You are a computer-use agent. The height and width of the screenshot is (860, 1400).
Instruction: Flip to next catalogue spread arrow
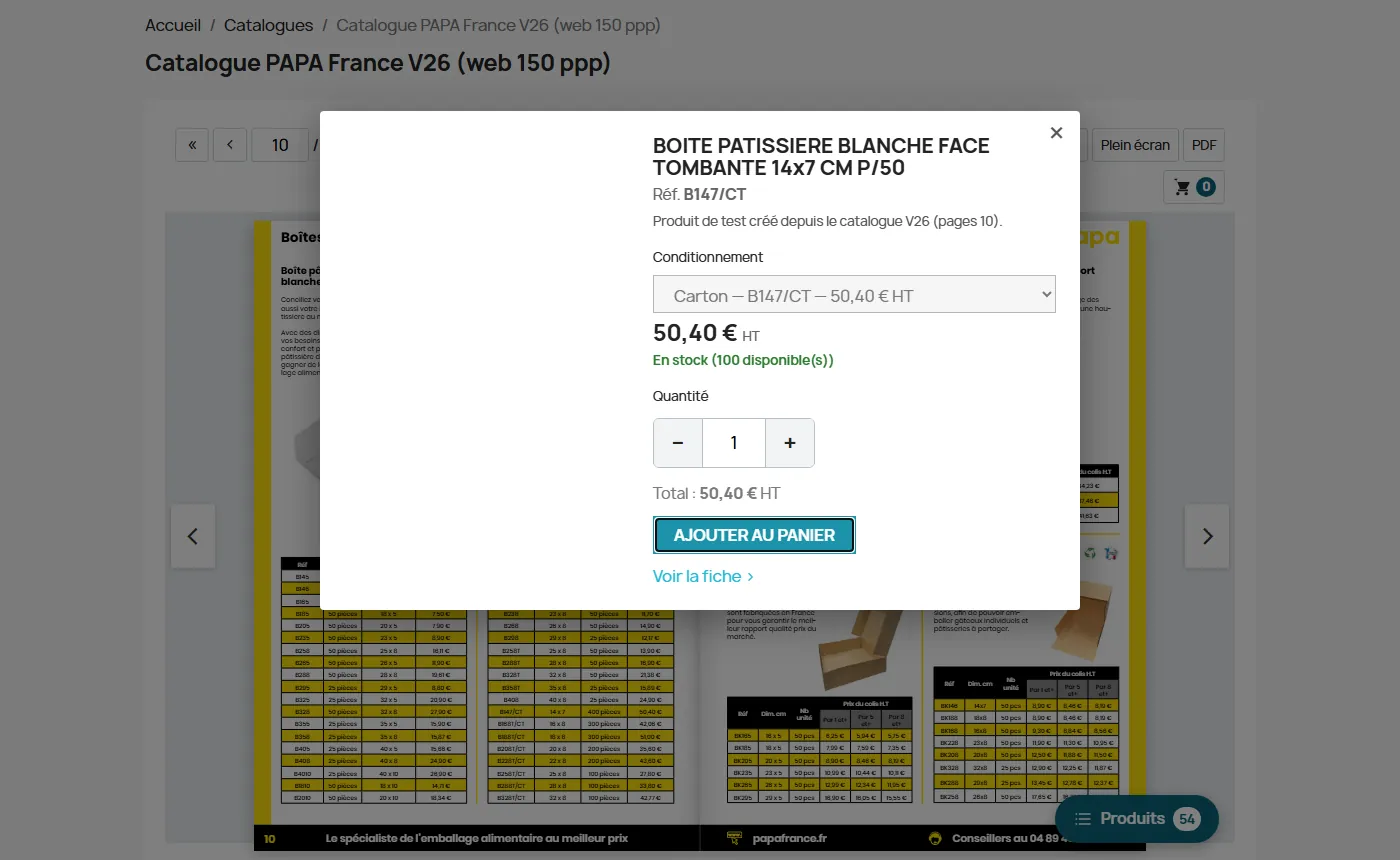[1207, 536]
